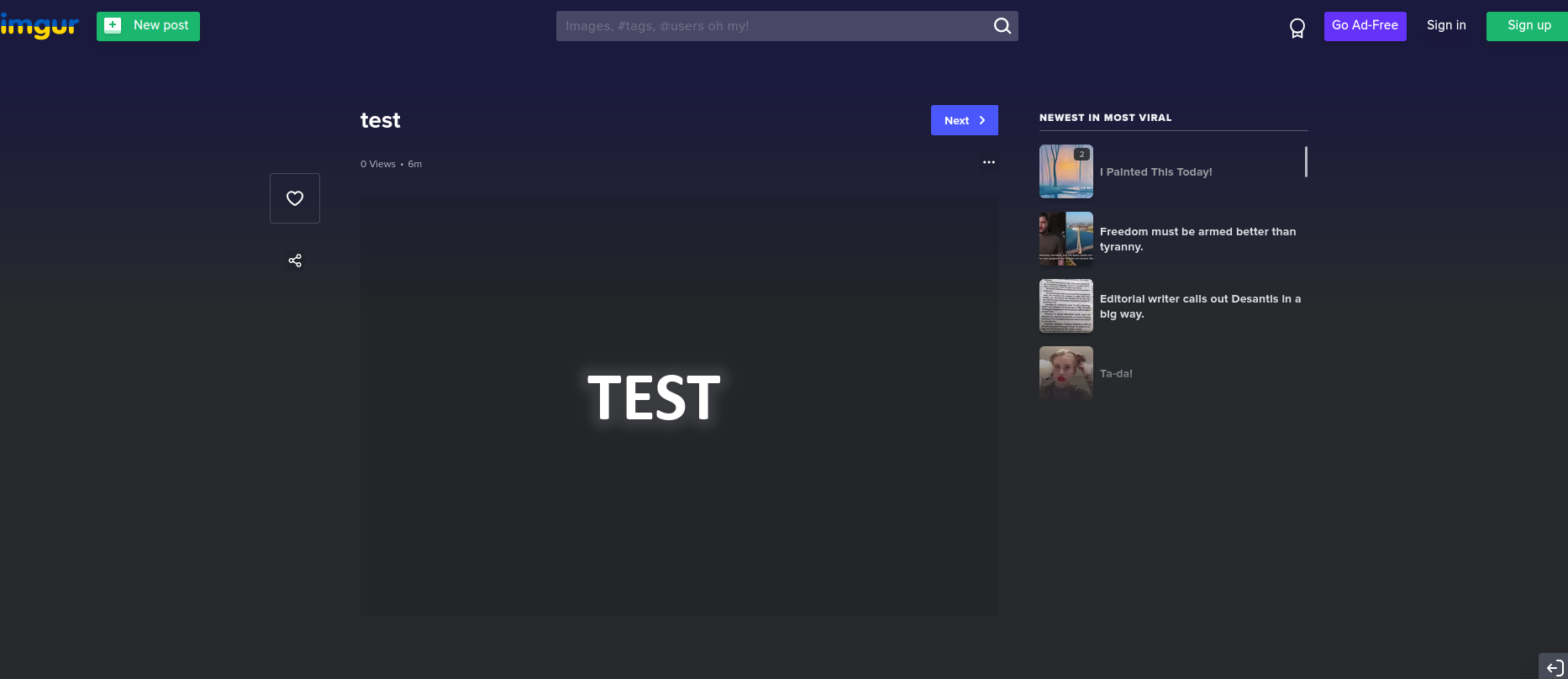Click the "0 Views" count text
1568x679 pixels.
(378, 164)
